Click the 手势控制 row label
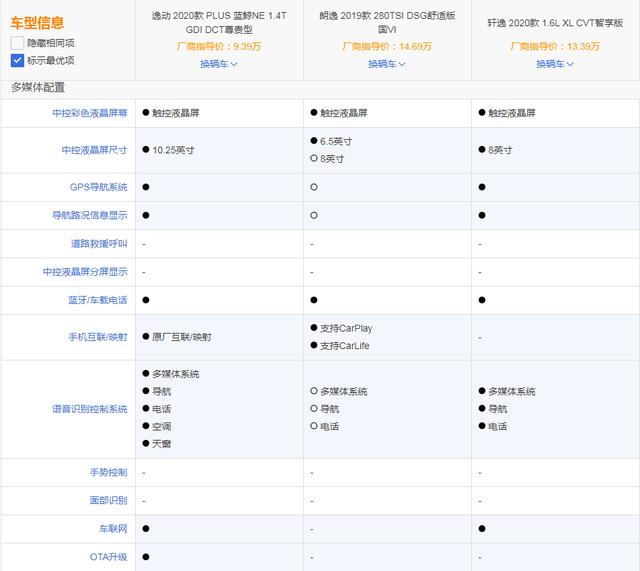The image size is (640, 571). [x=109, y=472]
